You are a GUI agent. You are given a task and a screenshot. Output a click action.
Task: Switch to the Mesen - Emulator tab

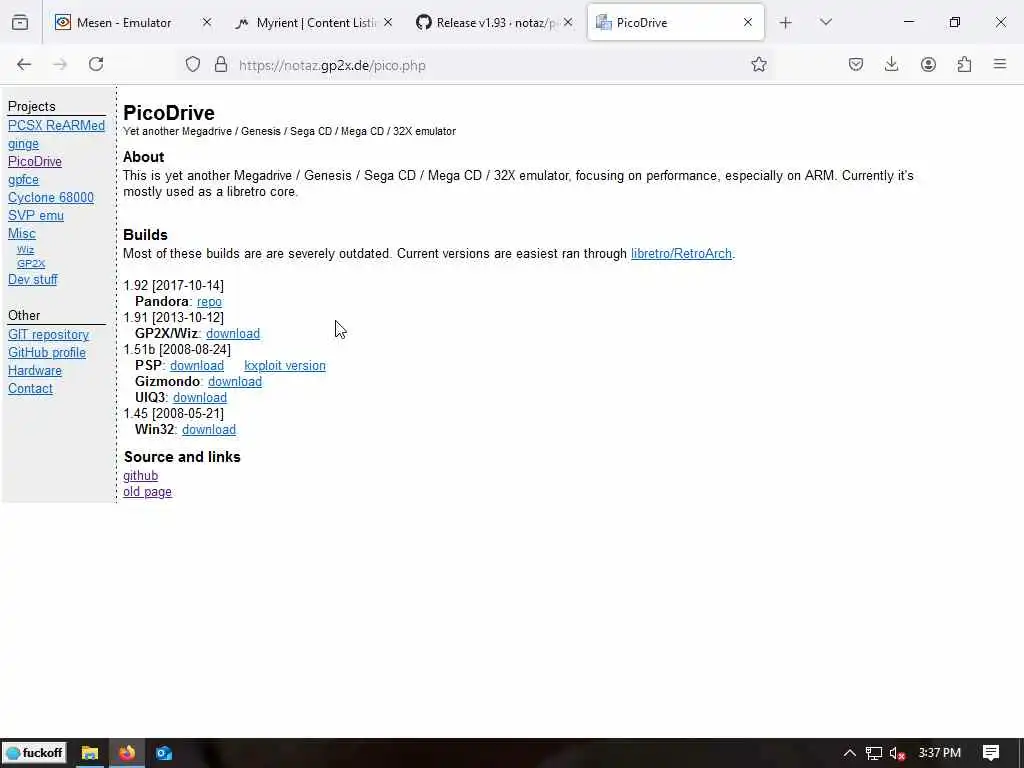[x=123, y=23]
